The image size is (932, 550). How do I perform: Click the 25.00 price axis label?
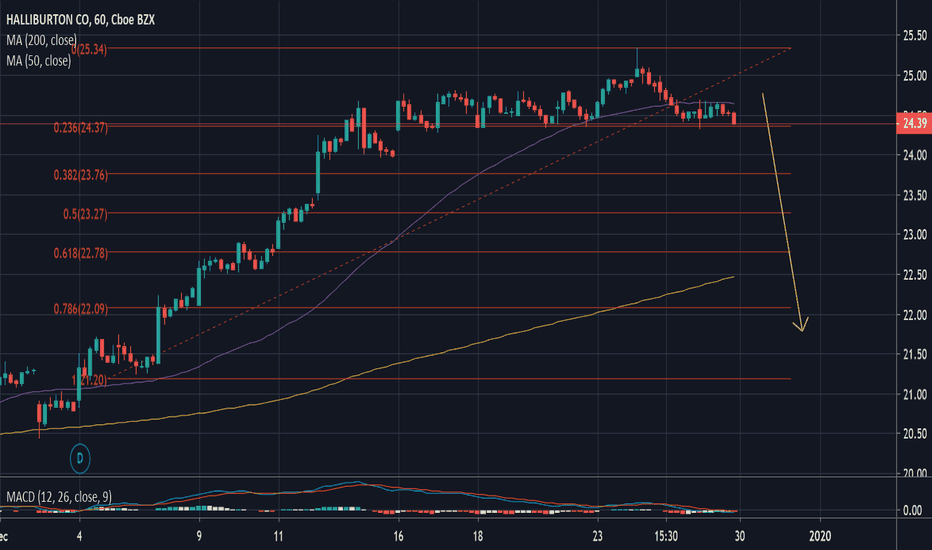tap(915, 76)
